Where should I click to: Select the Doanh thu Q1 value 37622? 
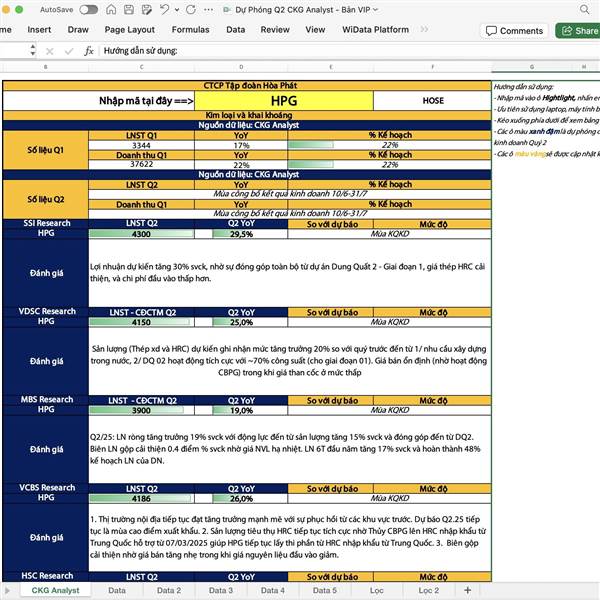point(141,165)
